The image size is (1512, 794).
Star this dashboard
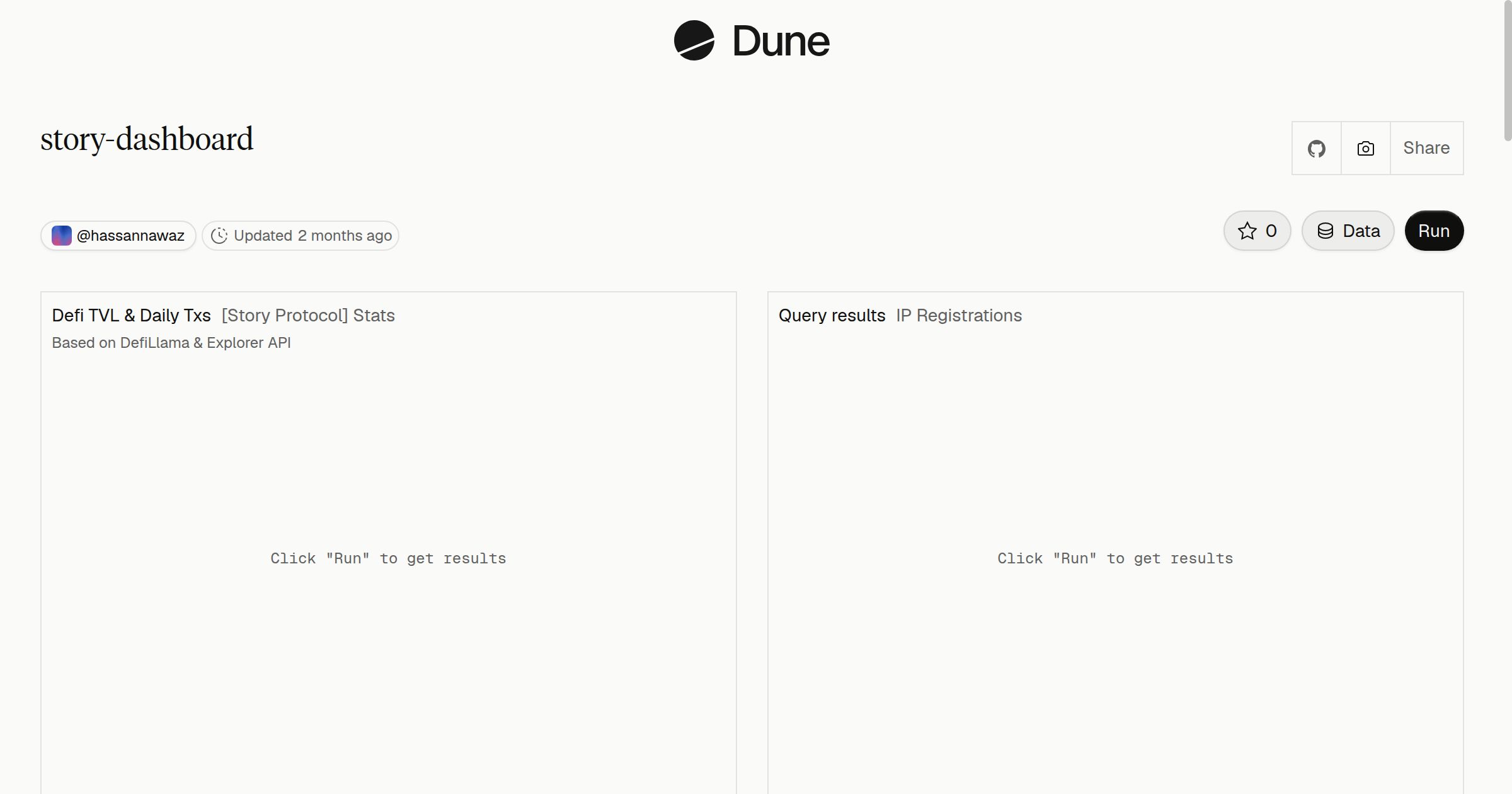(x=1257, y=231)
